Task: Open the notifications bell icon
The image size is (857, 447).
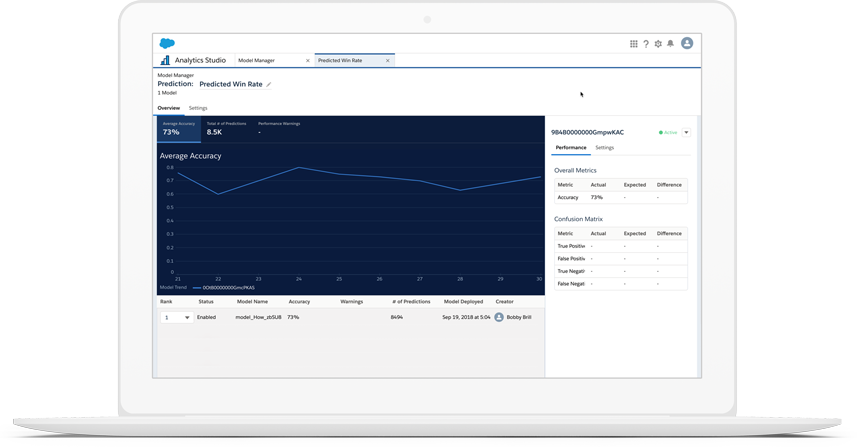Action: pos(671,44)
